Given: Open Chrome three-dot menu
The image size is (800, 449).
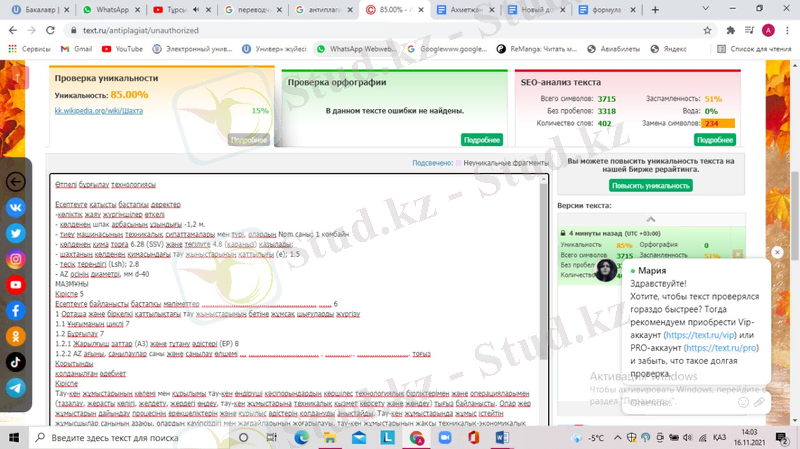Looking at the screenshot, I should click(x=787, y=31).
